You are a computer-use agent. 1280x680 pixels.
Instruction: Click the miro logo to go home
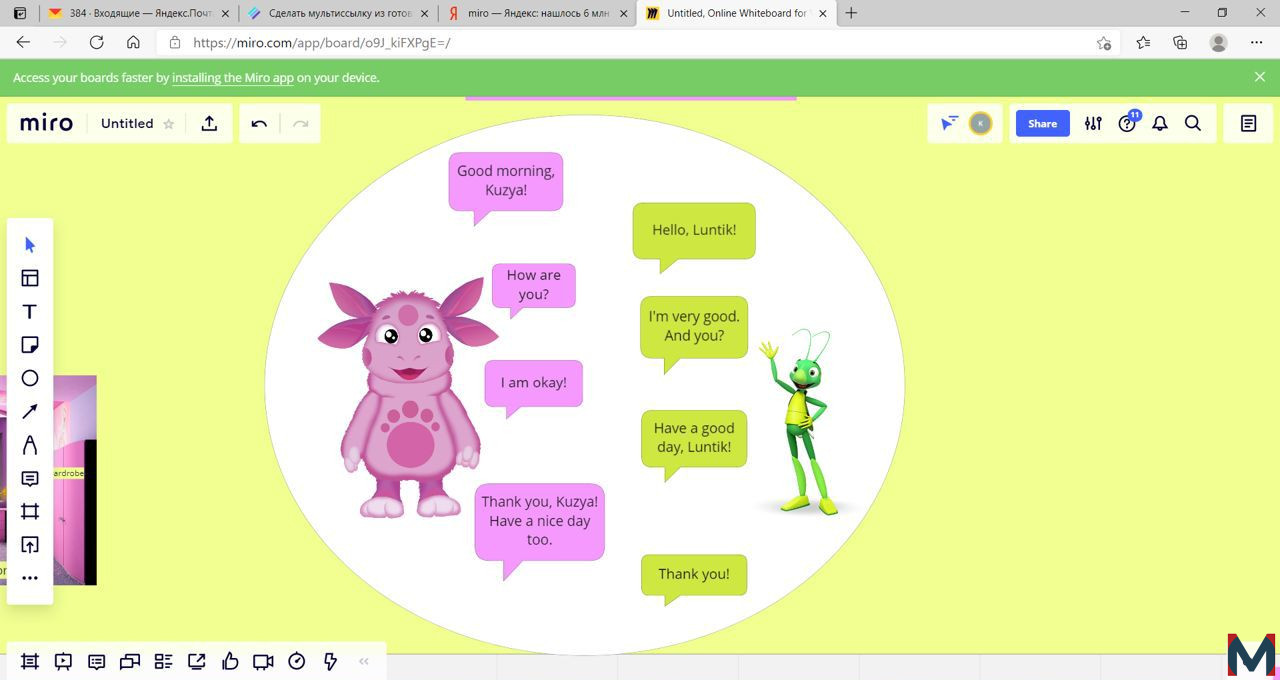[x=47, y=123]
